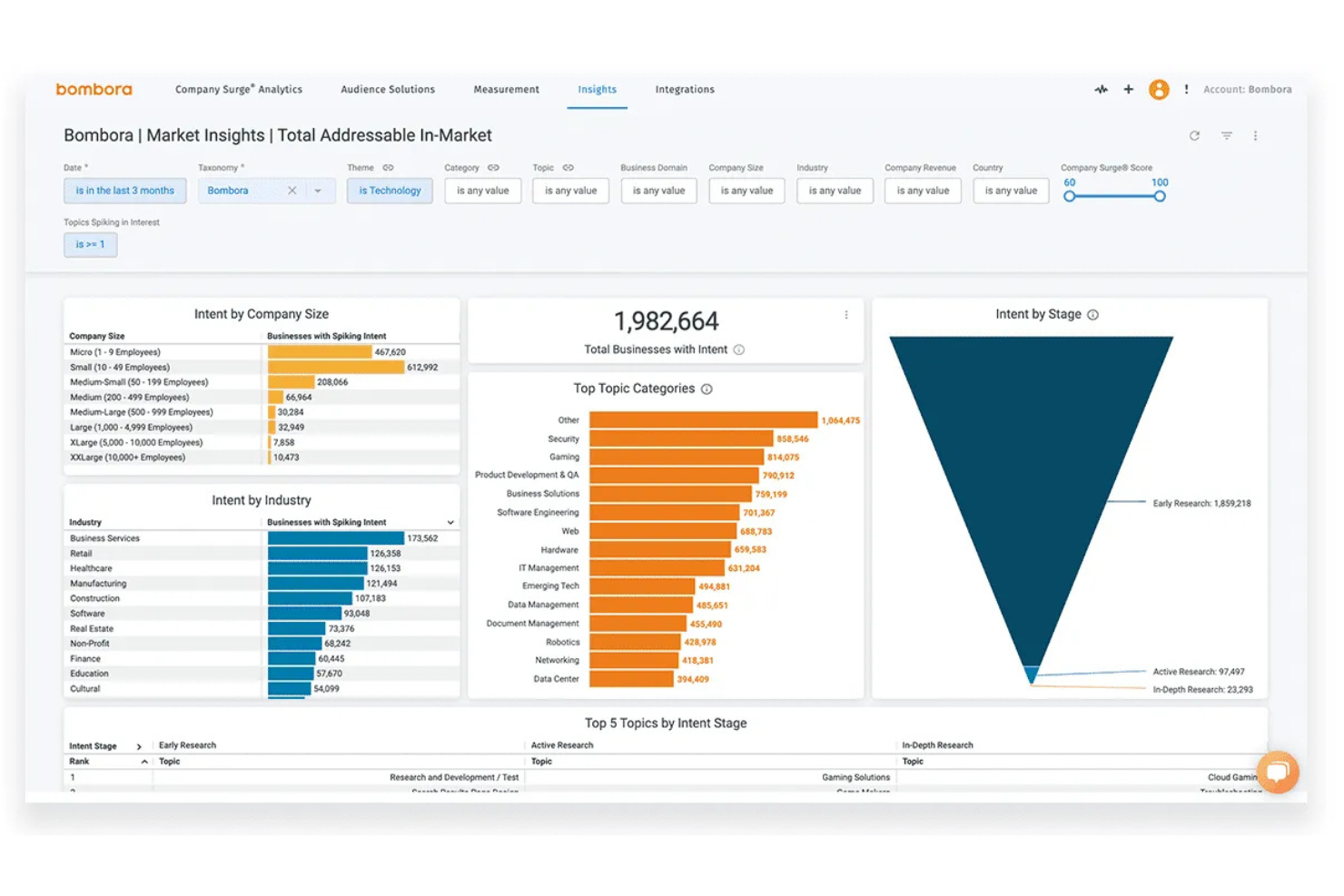The image size is (1344, 896).
Task: Expand the Intent Stage column chevron
Action: pyautogui.click(x=139, y=746)
